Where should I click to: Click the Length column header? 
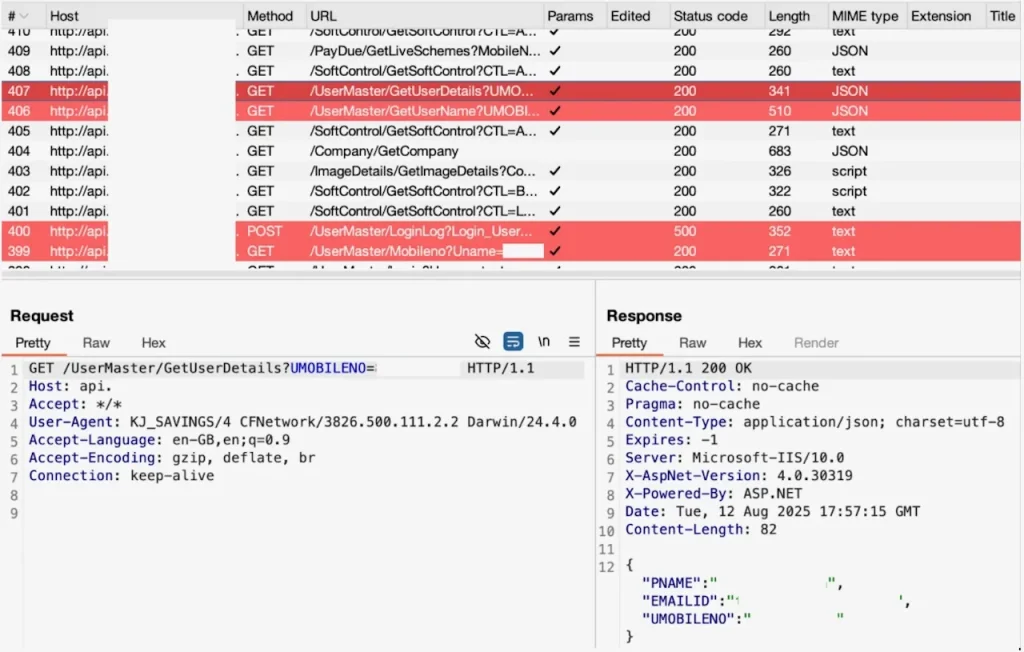pyautogui.click(x=789, y=16)
